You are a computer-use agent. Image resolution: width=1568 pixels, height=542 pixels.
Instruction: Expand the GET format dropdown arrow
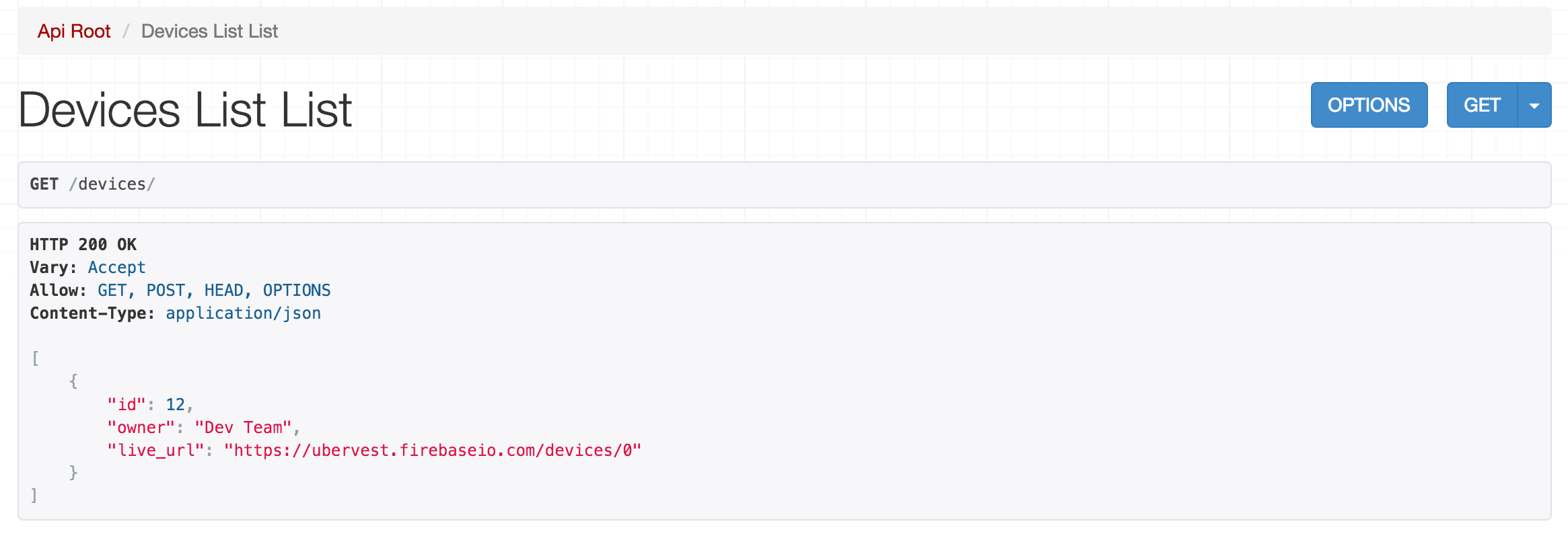click(1534, 105)
